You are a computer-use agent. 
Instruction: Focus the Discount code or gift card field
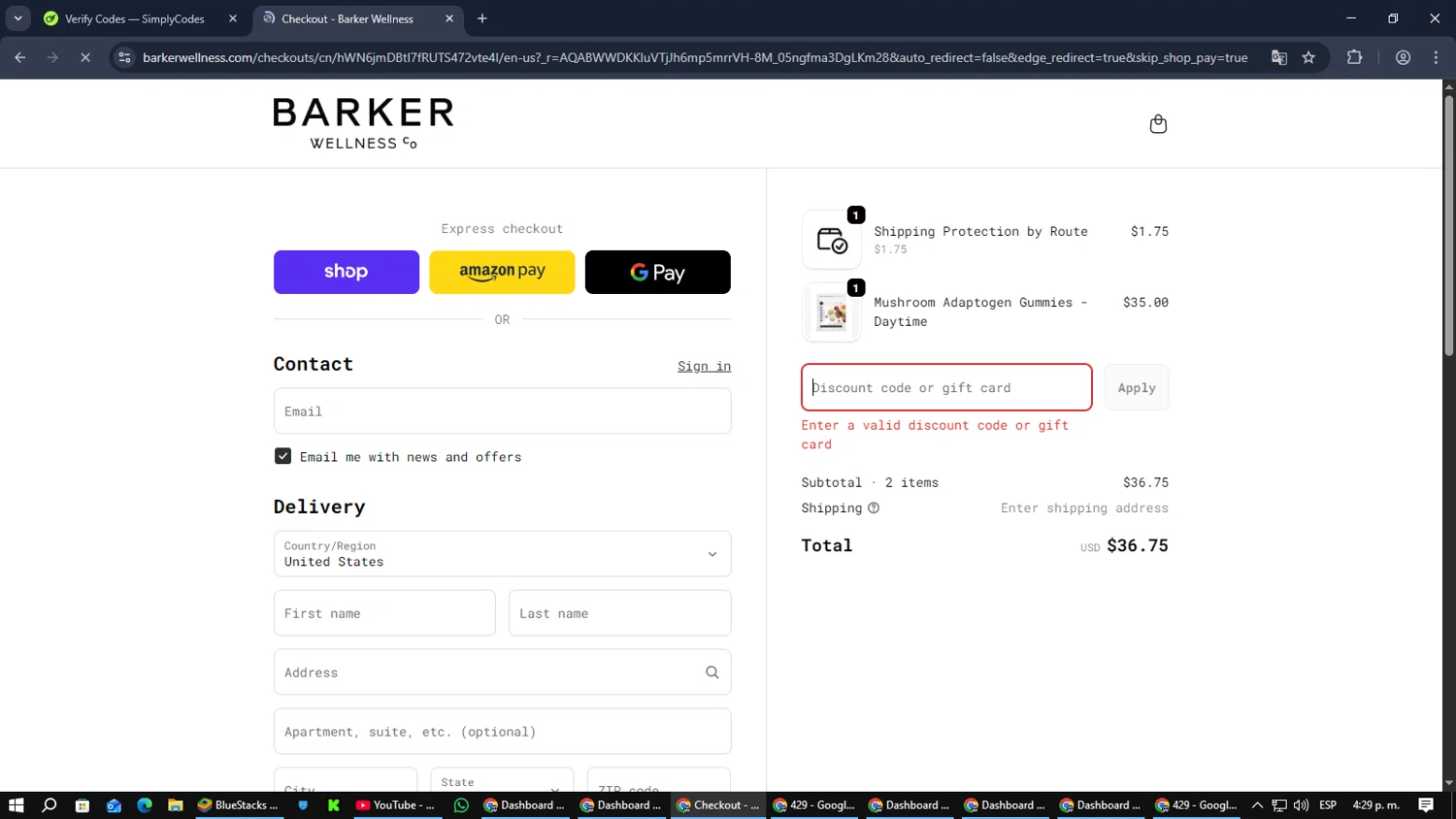(946, 387)
